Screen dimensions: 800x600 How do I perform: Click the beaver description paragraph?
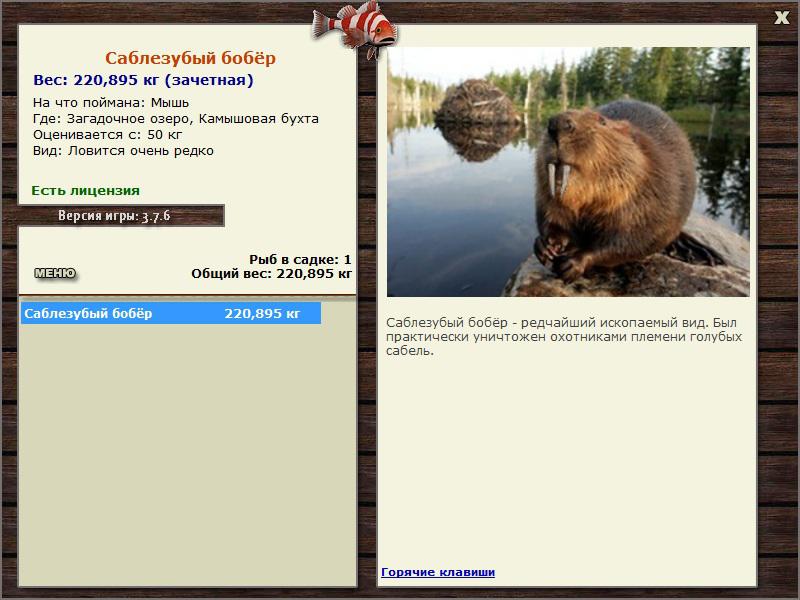(x=564, y=337)
